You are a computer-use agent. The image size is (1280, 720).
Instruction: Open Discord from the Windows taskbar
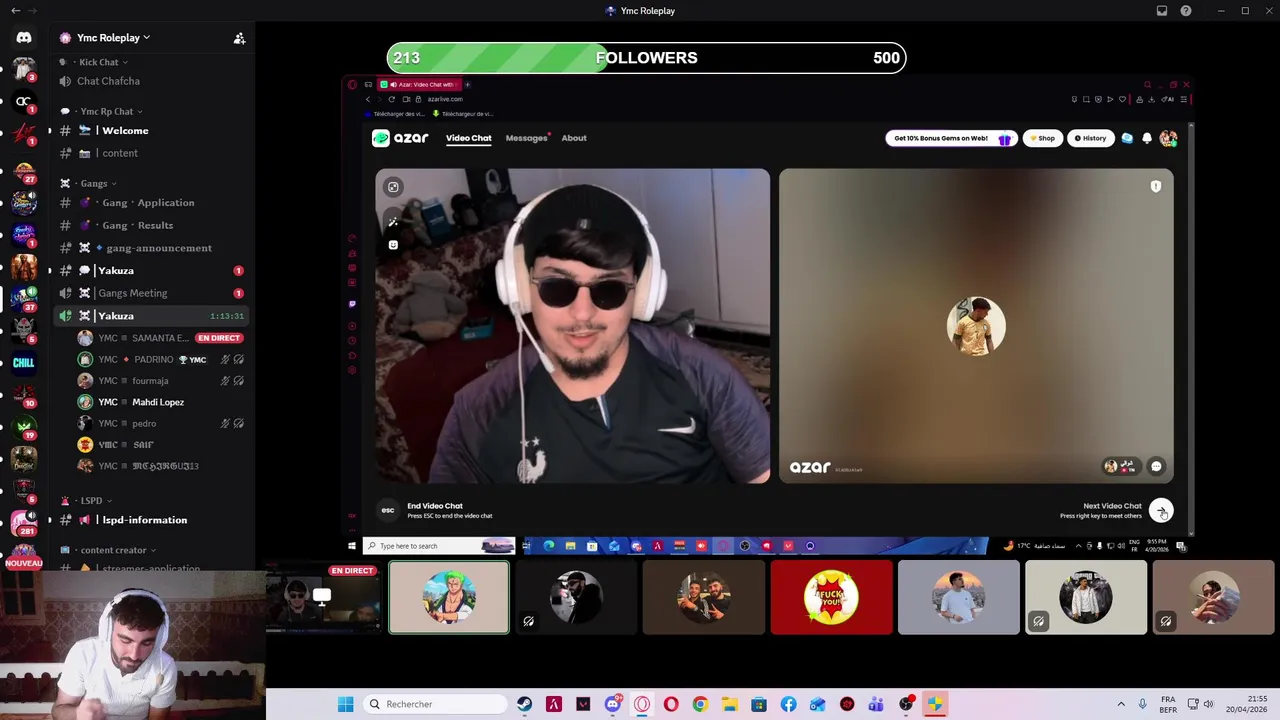612,704
